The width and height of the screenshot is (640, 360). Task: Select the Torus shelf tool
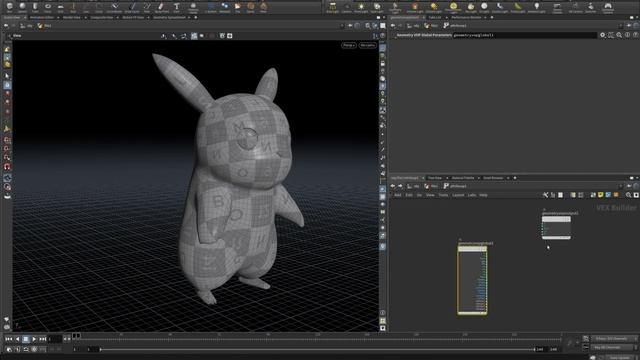coord(47,7)
